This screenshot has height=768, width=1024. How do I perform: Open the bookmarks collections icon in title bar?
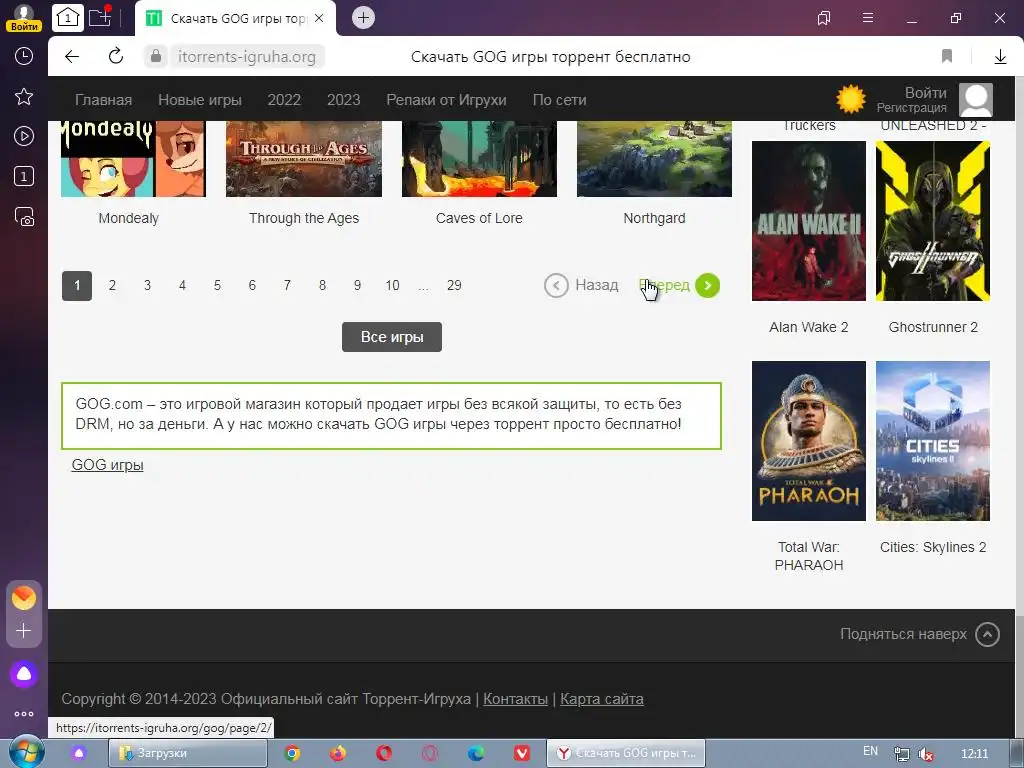click(824, 18)
